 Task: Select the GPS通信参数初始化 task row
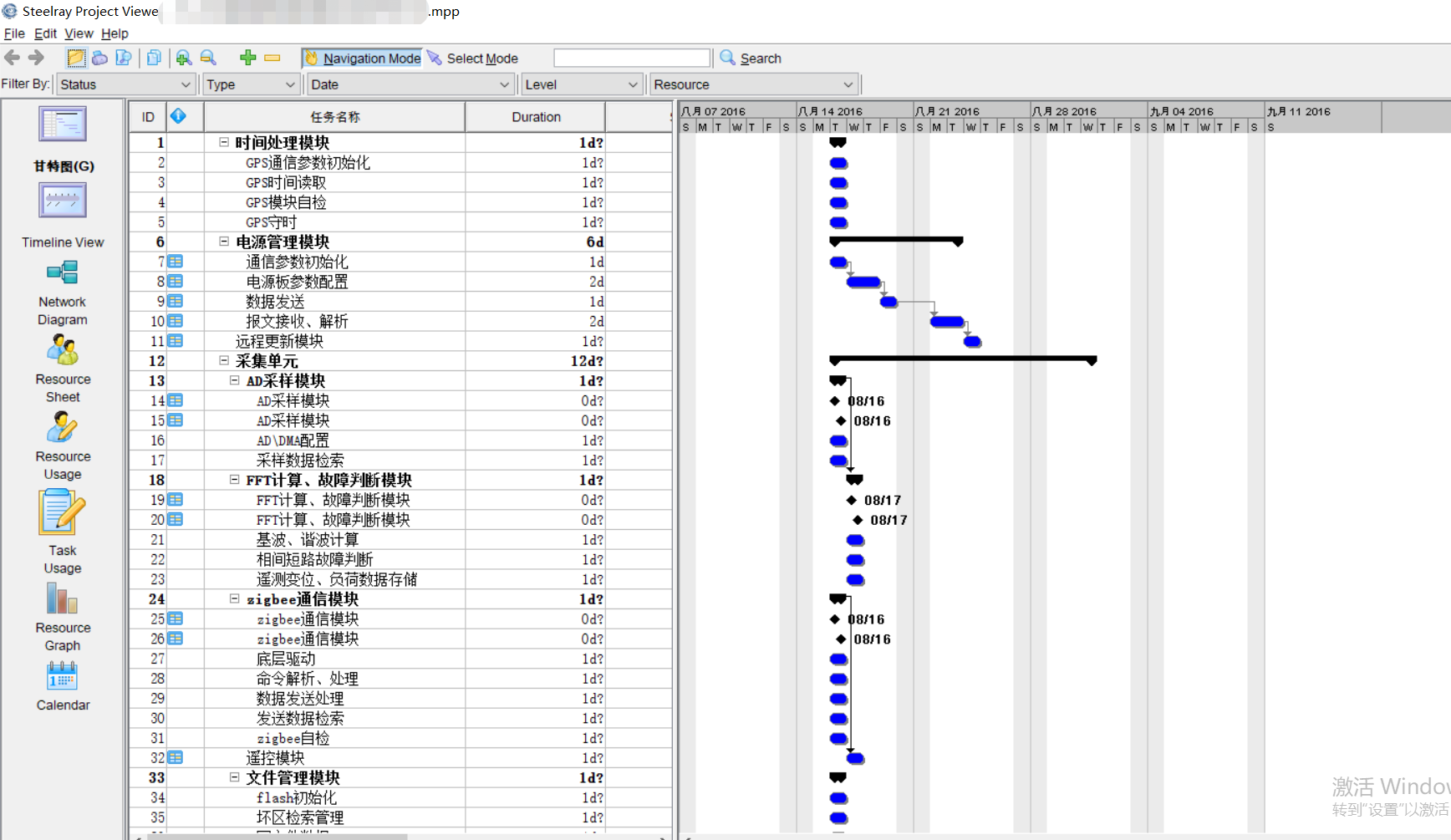coord(400,163)
